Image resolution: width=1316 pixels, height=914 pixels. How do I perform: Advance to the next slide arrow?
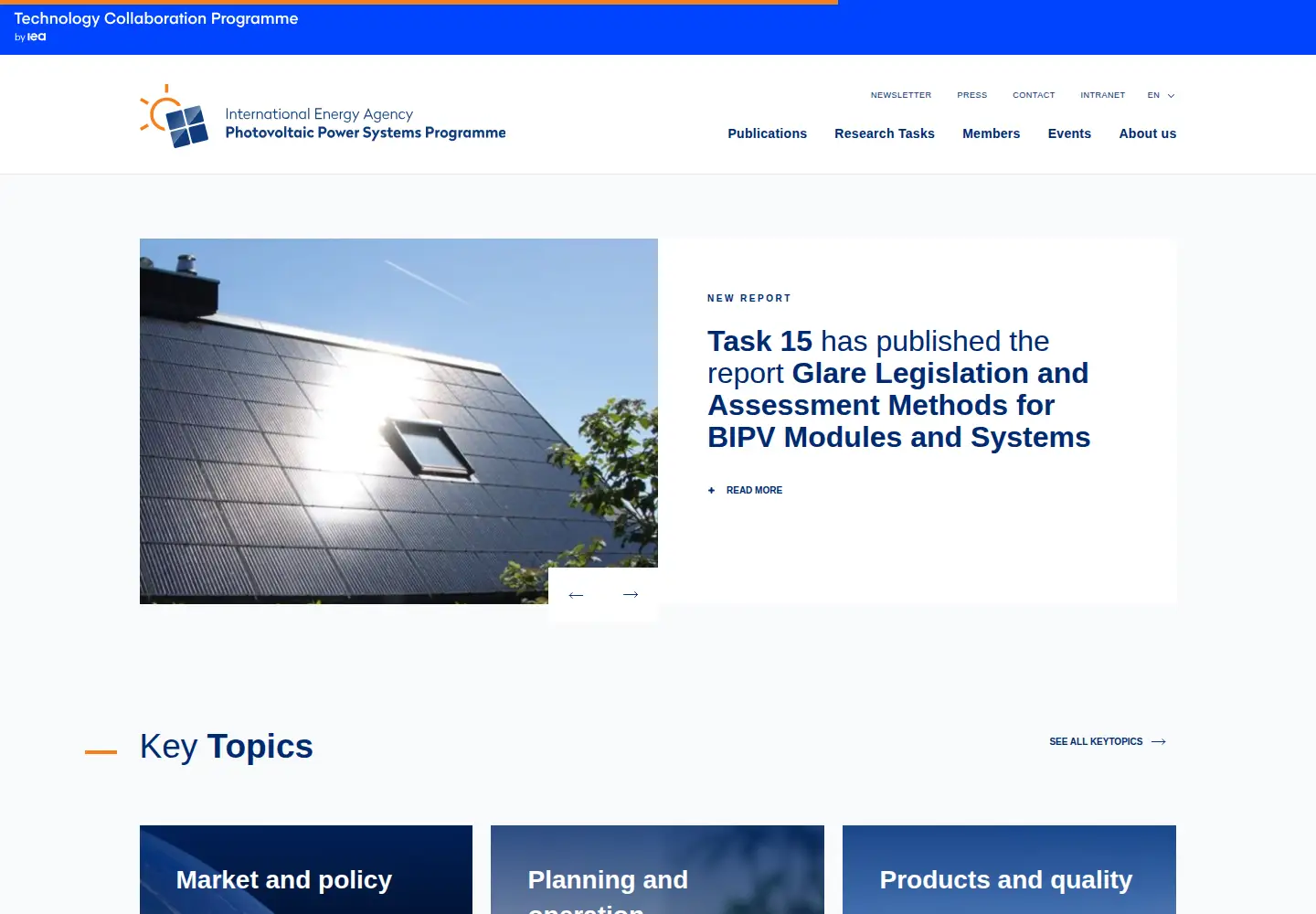(x=631, y=595)
